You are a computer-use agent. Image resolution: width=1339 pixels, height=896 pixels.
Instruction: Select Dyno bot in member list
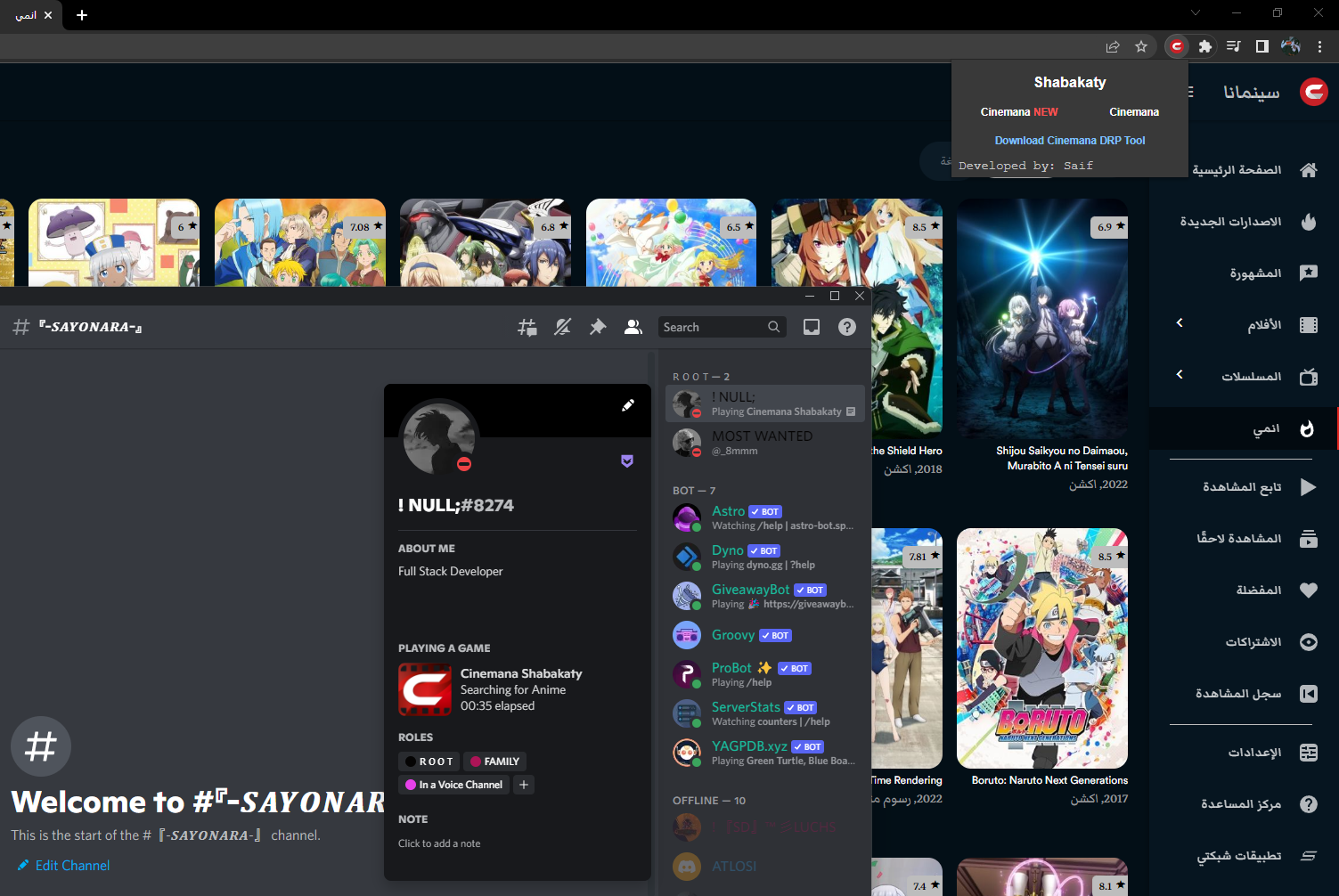[765, 557]
